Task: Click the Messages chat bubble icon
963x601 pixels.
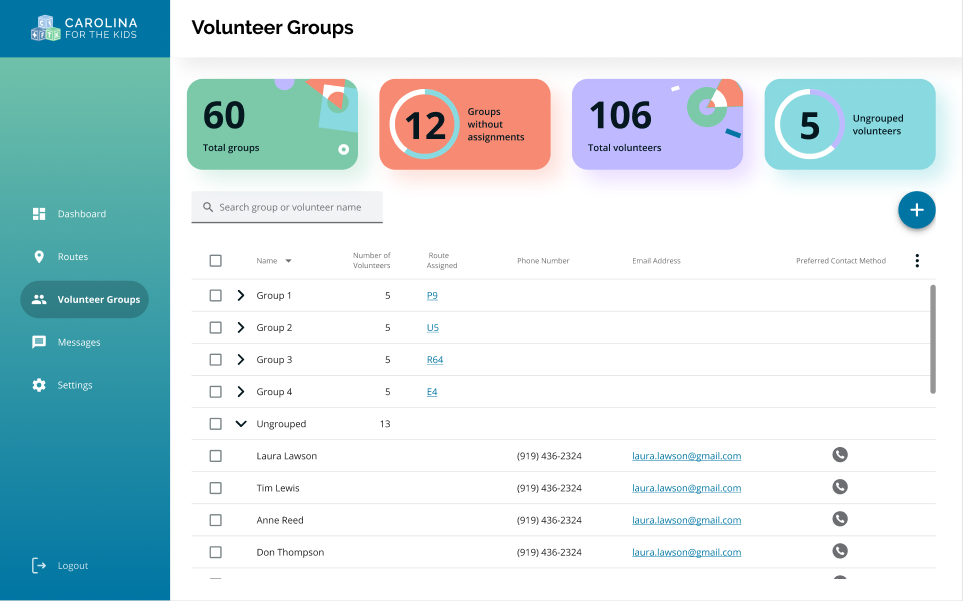Action: coord(39,342)
